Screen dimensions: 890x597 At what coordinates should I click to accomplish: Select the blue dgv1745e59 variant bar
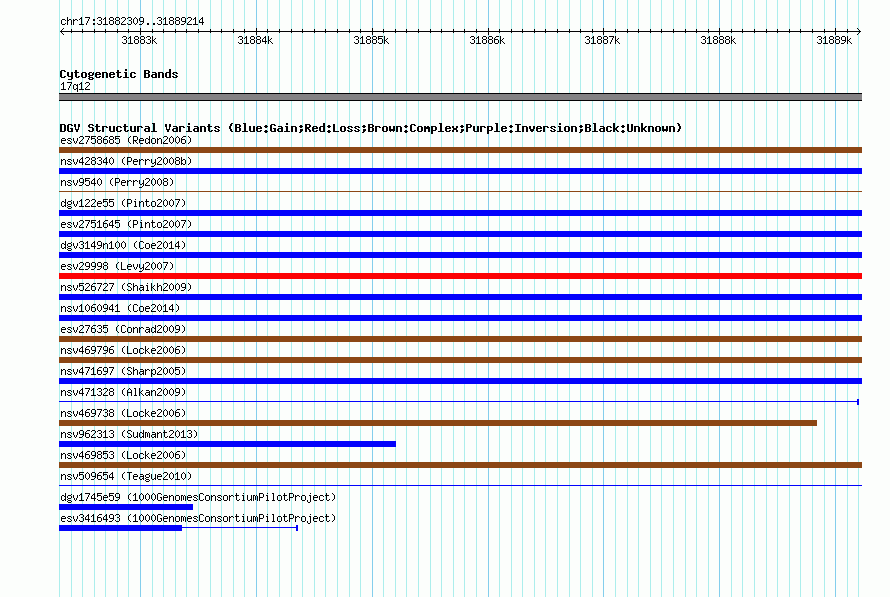tap(126, 507)
